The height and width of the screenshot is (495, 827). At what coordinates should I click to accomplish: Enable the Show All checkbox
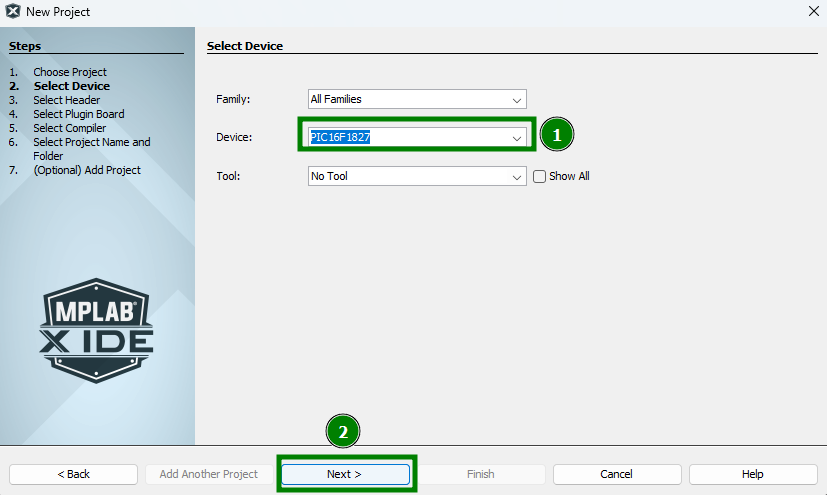tap(539, 176)
